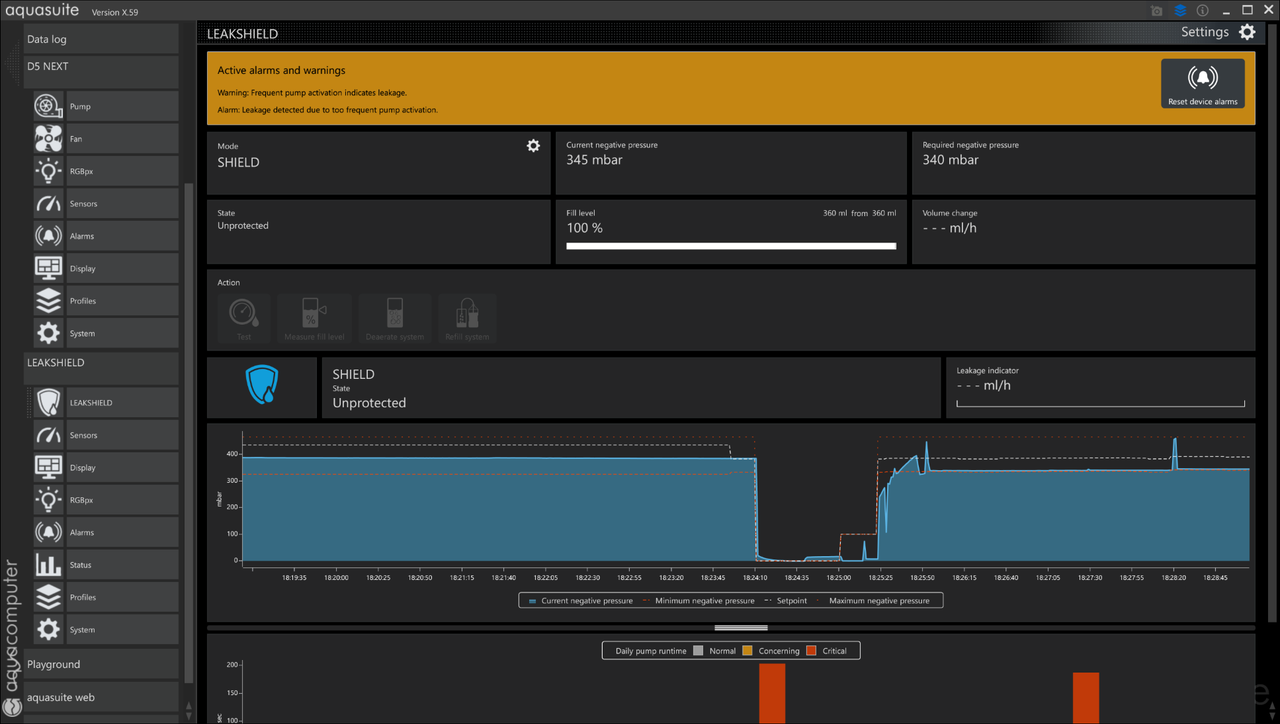Collapse the LEAKSHIELD sidebar group
Viewport: 1280px width, 724px height.
pos(101,368)
